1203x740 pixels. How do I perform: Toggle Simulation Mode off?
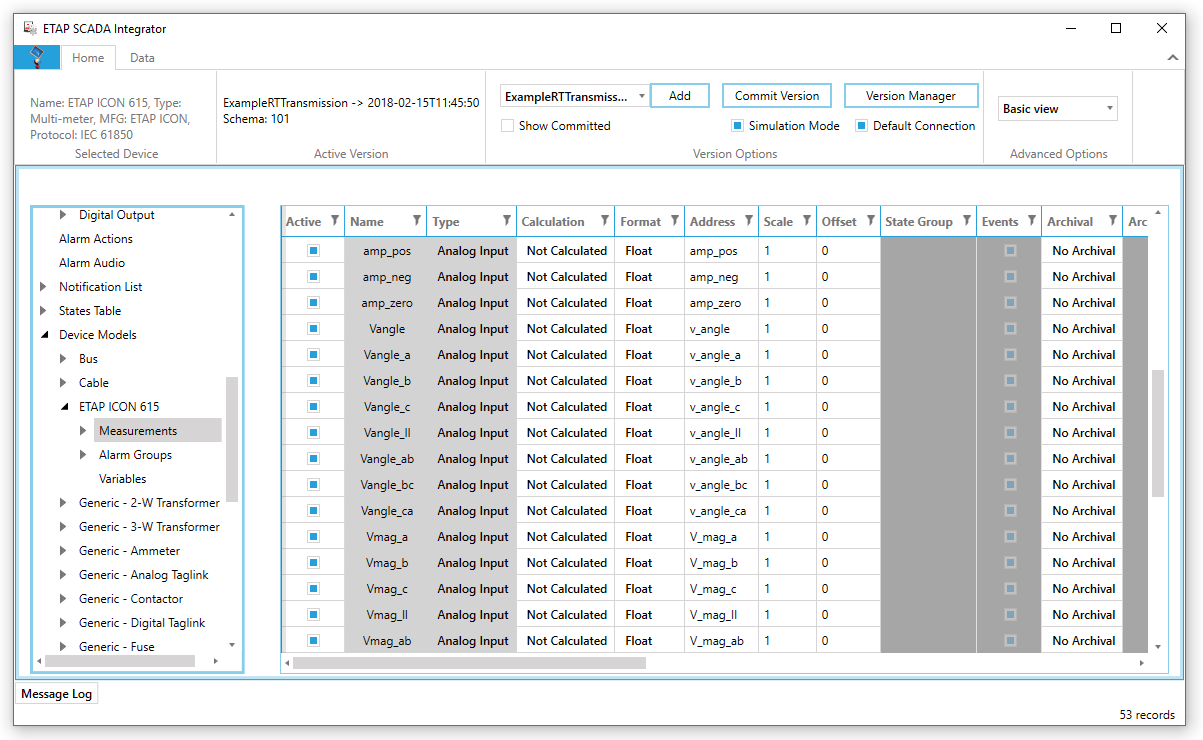tap(737, 125)
